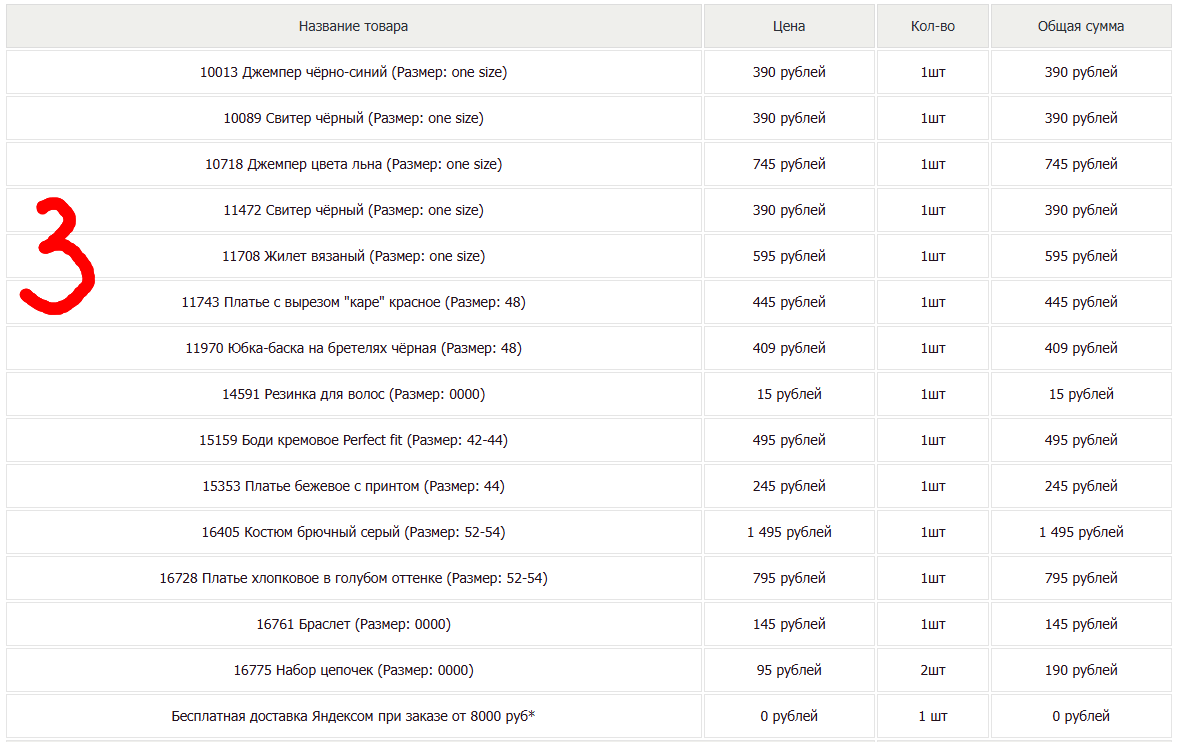This screenshot has width=1179, height=742.
Task: Click the 15159 Боди кремовое Perfect fit row
Action: point(353,440)
